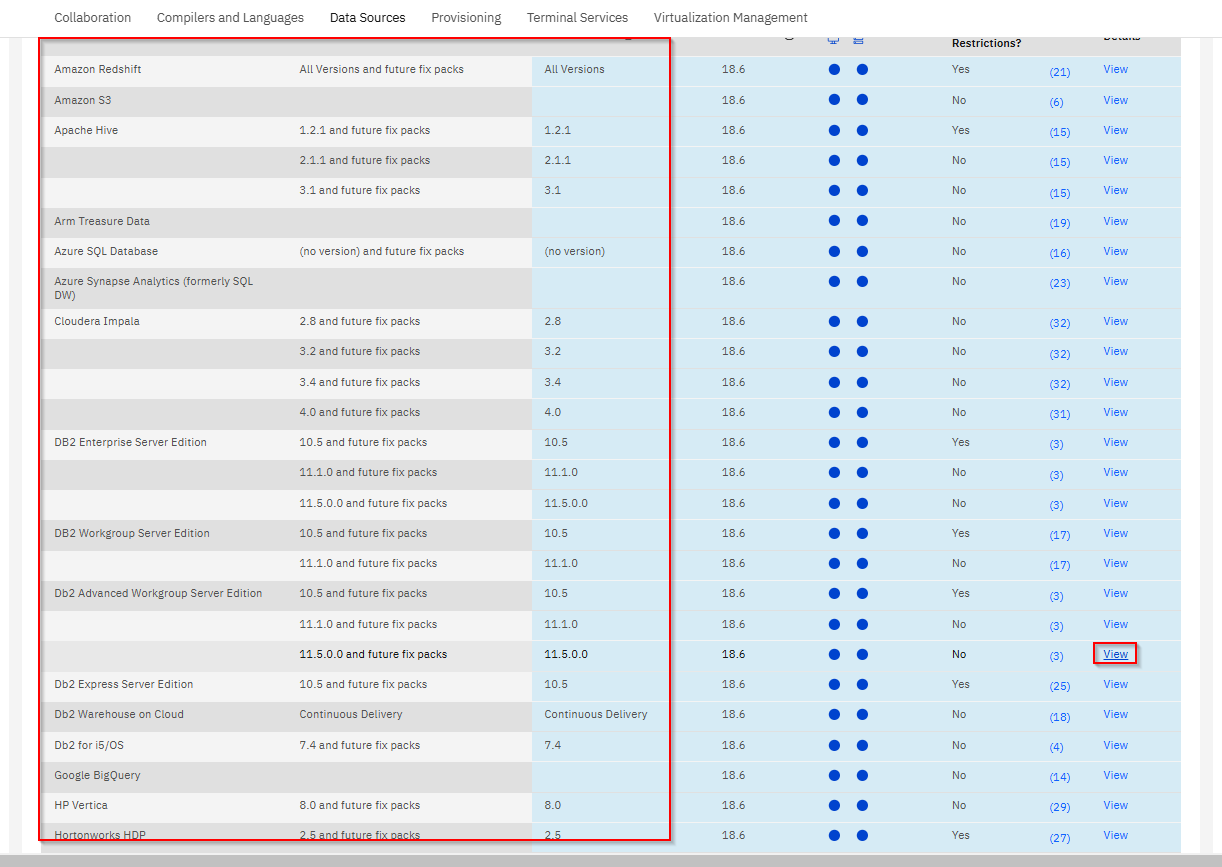1222x867 pixels.
Task: Click View for Hortonworks HDP 2.5
Action: (1115, 835)
